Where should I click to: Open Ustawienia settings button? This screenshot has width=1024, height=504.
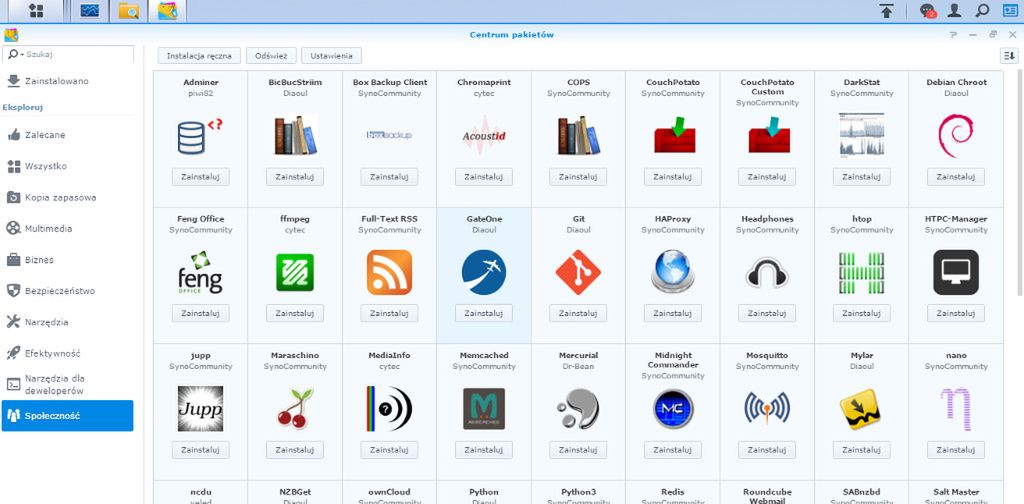click(x=332, y=55)
